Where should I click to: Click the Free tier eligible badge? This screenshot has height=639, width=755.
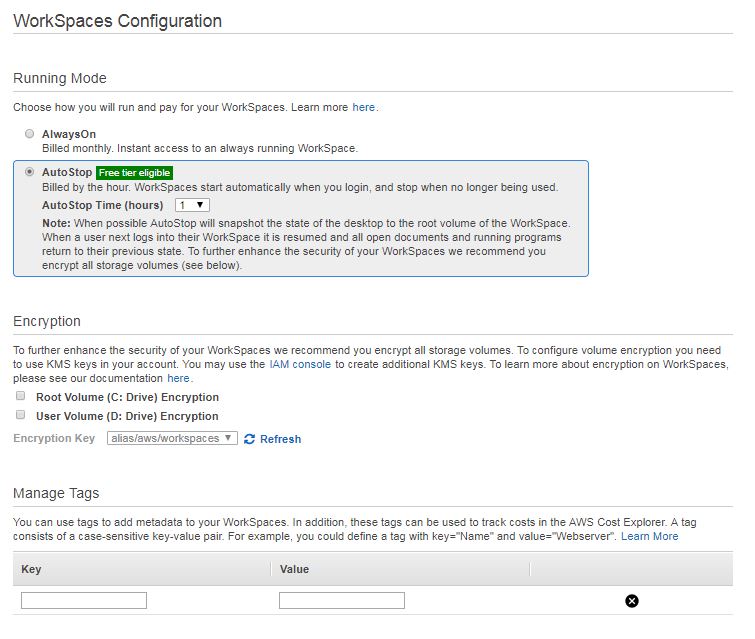pos(134,173)
